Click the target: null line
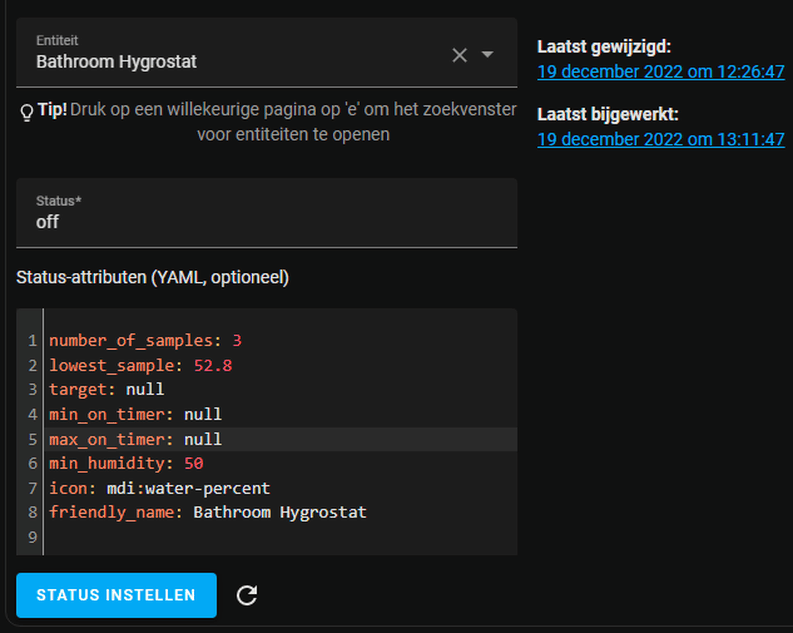This screenshot has width=793, height=633. [107, 389]
